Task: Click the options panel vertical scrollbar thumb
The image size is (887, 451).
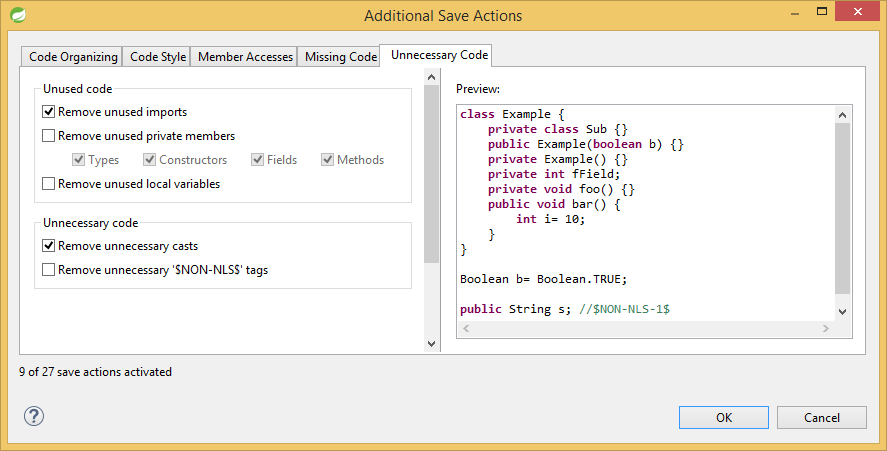Action: [432, 174]
